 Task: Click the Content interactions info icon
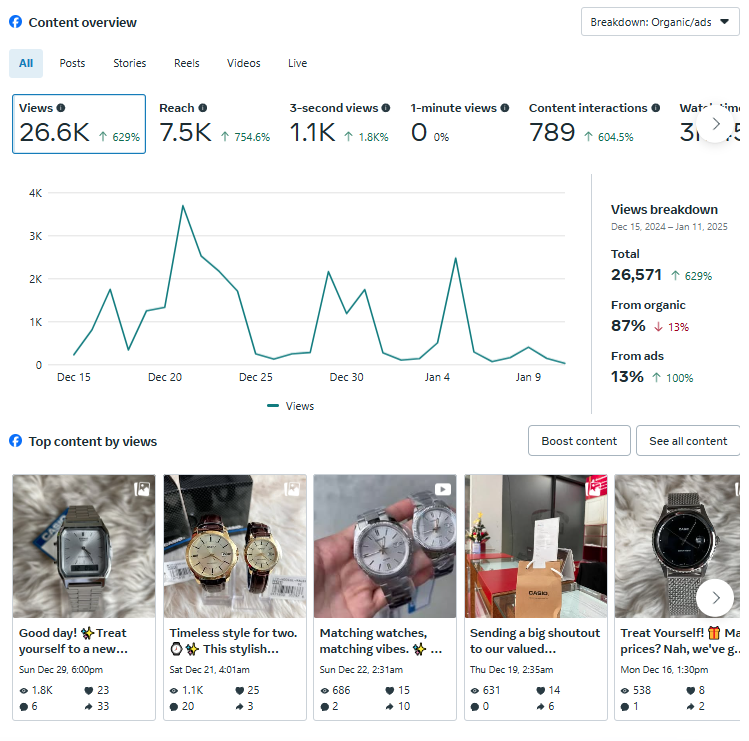click(656, 108)
